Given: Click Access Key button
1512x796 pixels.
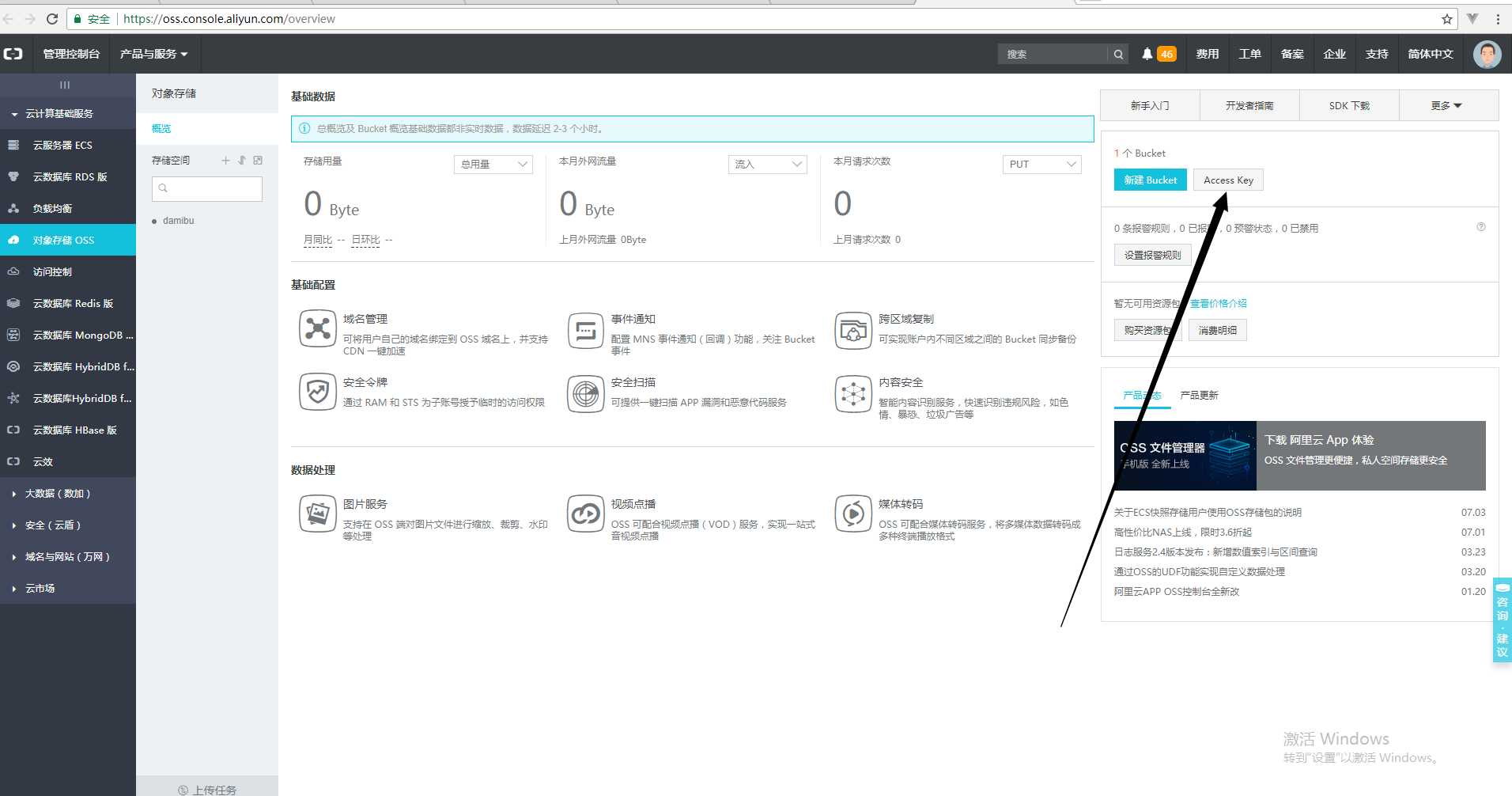Looking at the screenshot, I should click(1228, 180).
